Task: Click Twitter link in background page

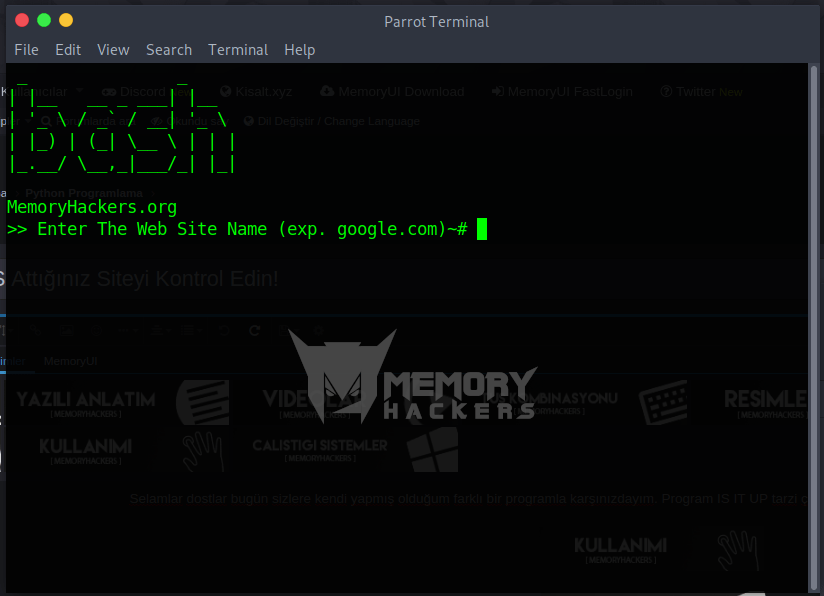Action: 695,92
